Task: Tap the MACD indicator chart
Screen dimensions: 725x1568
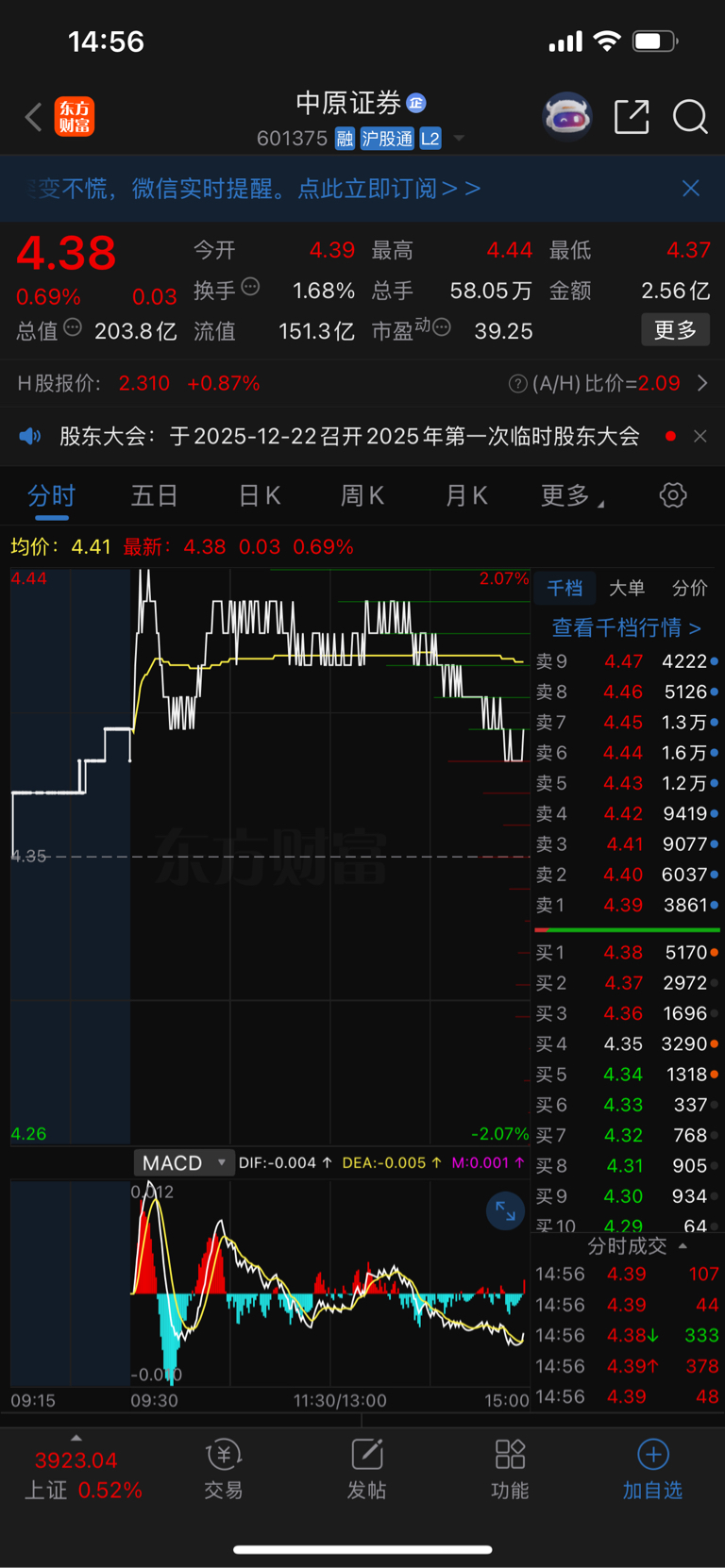Action: [x=270, y=1283]
